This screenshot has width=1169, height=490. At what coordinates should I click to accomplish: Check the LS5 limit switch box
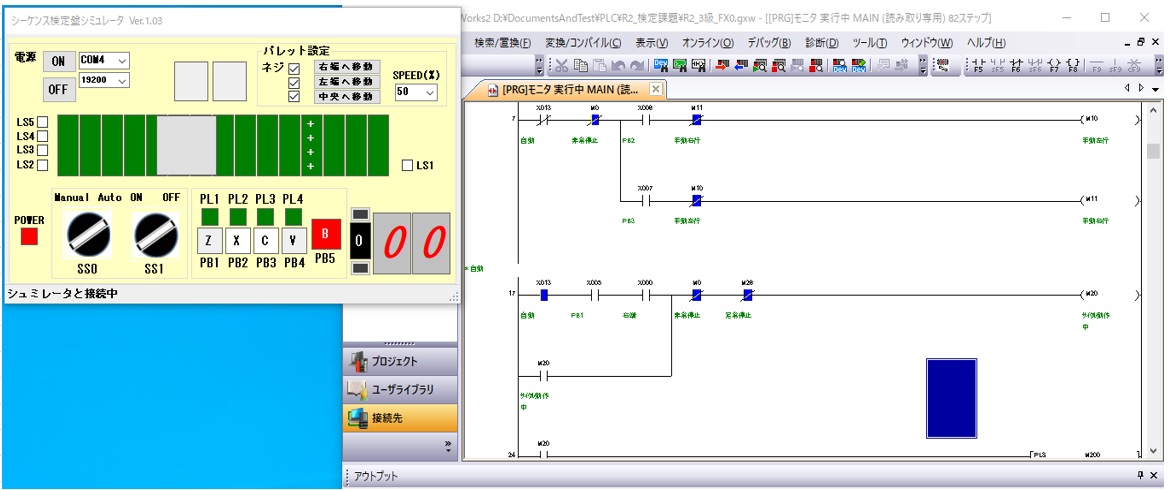(x=43, y=122)
